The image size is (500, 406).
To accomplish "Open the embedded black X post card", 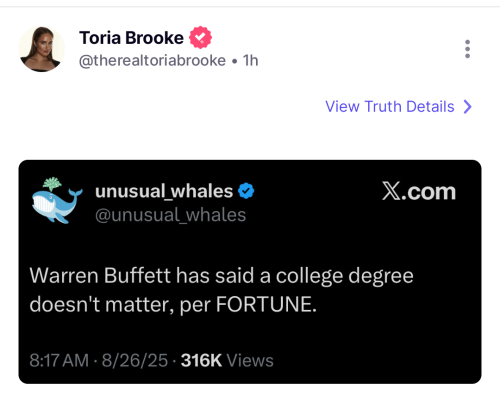I will (250, 272).
